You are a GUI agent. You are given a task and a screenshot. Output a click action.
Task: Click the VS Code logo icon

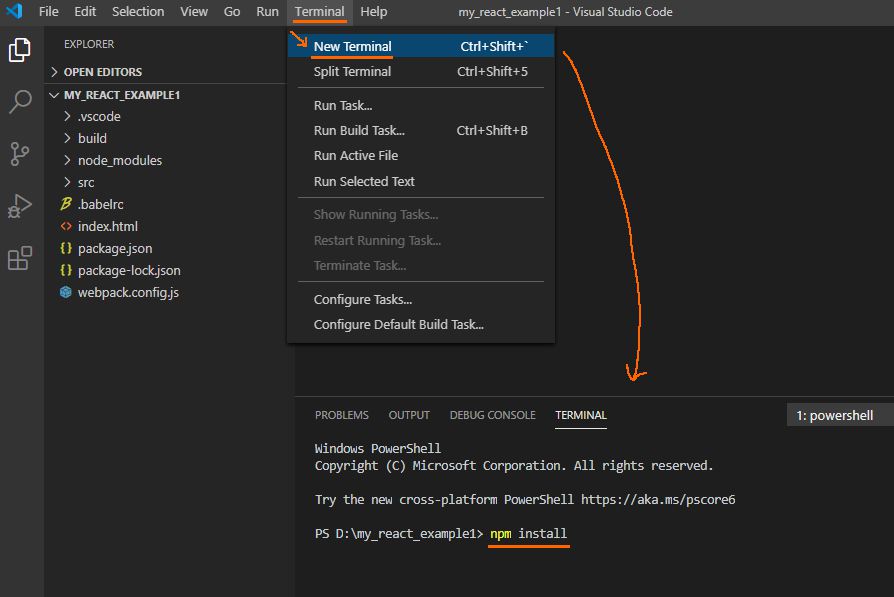(14, 12)
